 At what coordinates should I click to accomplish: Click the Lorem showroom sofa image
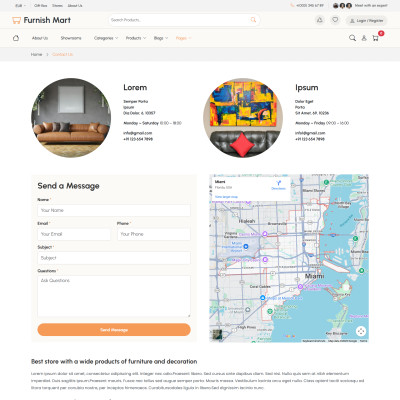click(x=71, y=118)
